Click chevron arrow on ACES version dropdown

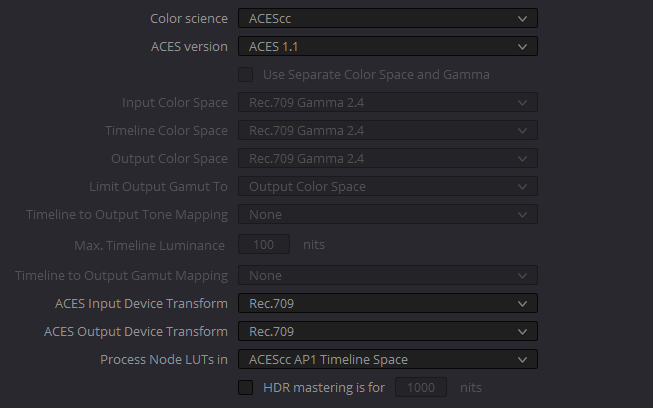pos(522,47)
